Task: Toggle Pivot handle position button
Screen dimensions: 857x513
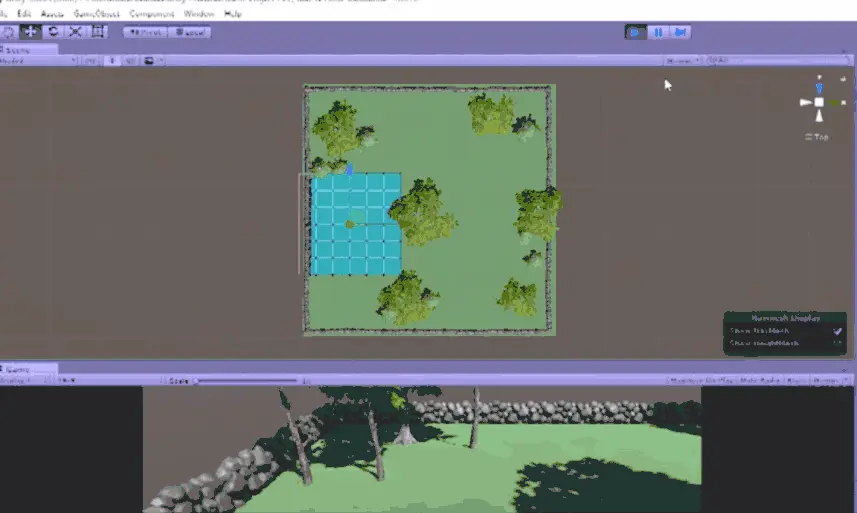Action: pyautogui.click(x=145, y=32)
